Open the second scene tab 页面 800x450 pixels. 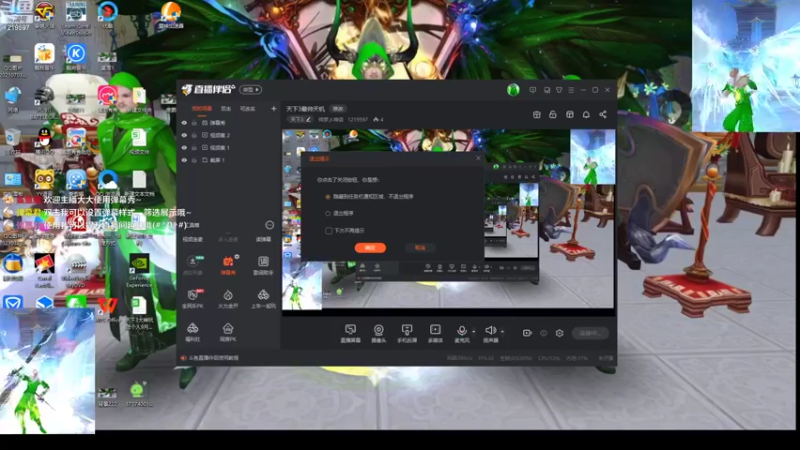pos(226,109)
